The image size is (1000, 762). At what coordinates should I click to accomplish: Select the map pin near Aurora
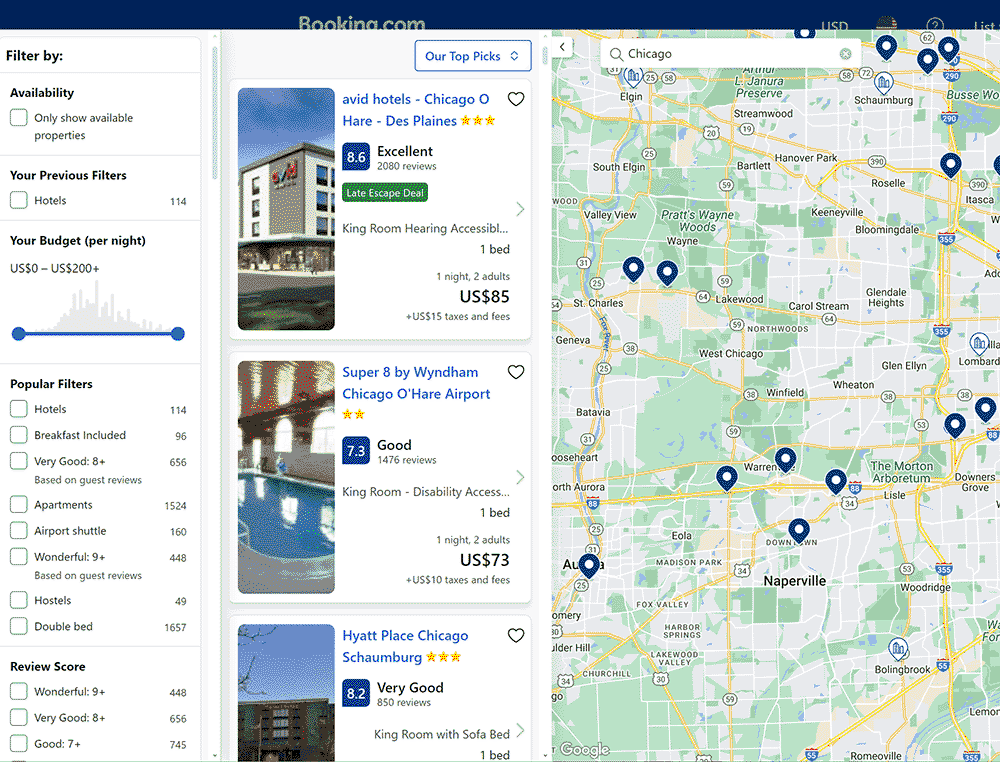coord(590,566)
